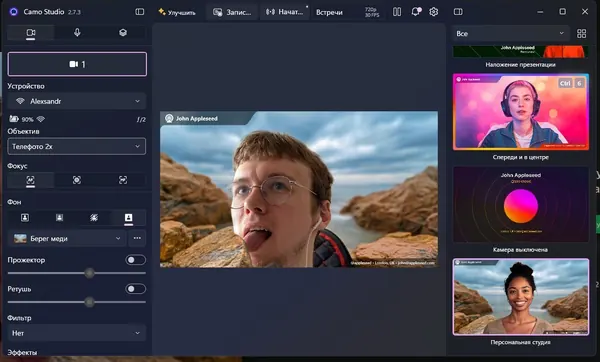Click the Camo Studio logo icon
The image size is (600, 362).
pyautogui.click(x=14, y=12)
